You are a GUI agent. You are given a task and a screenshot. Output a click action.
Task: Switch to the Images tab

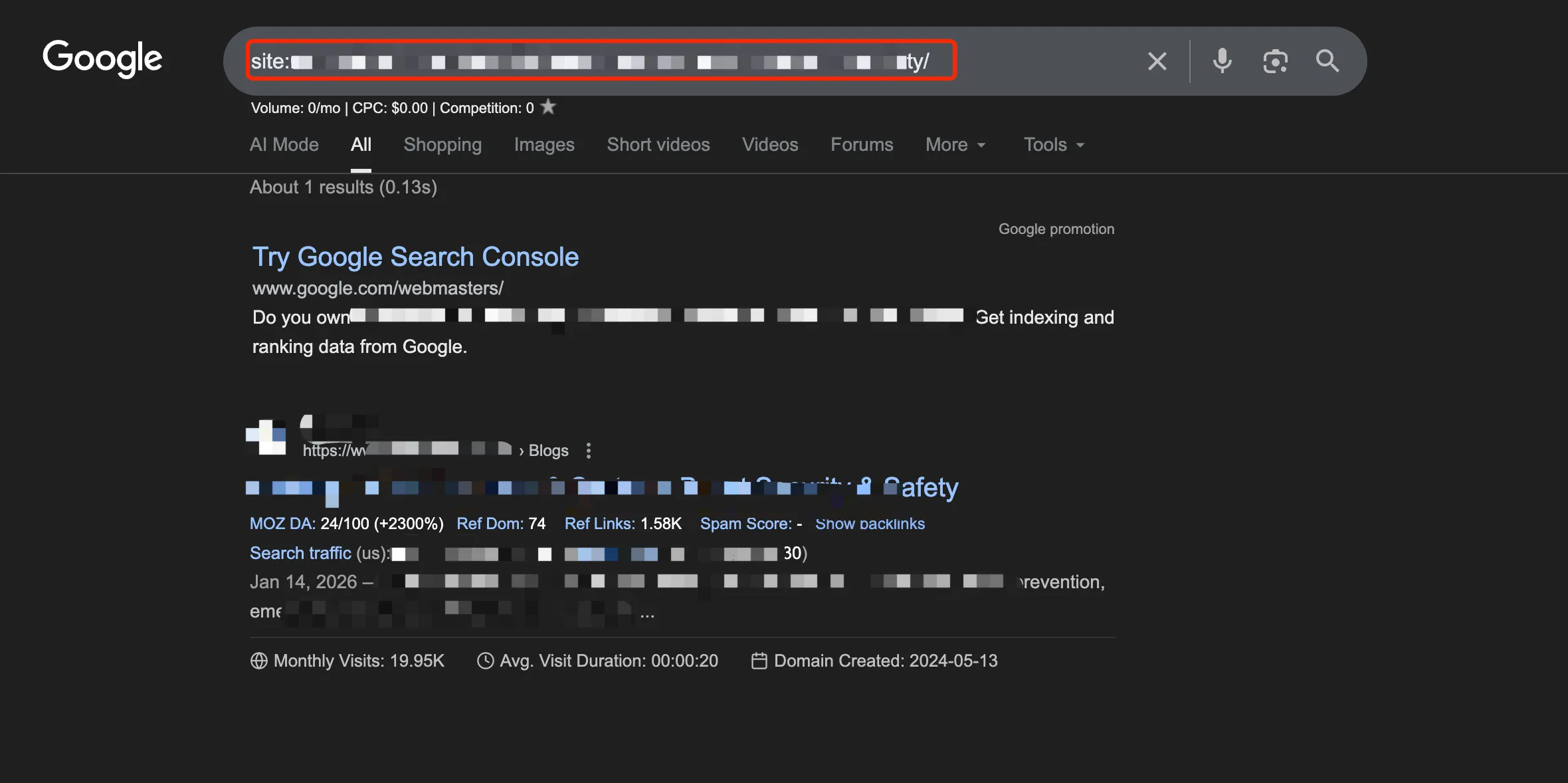pos(543,144)
